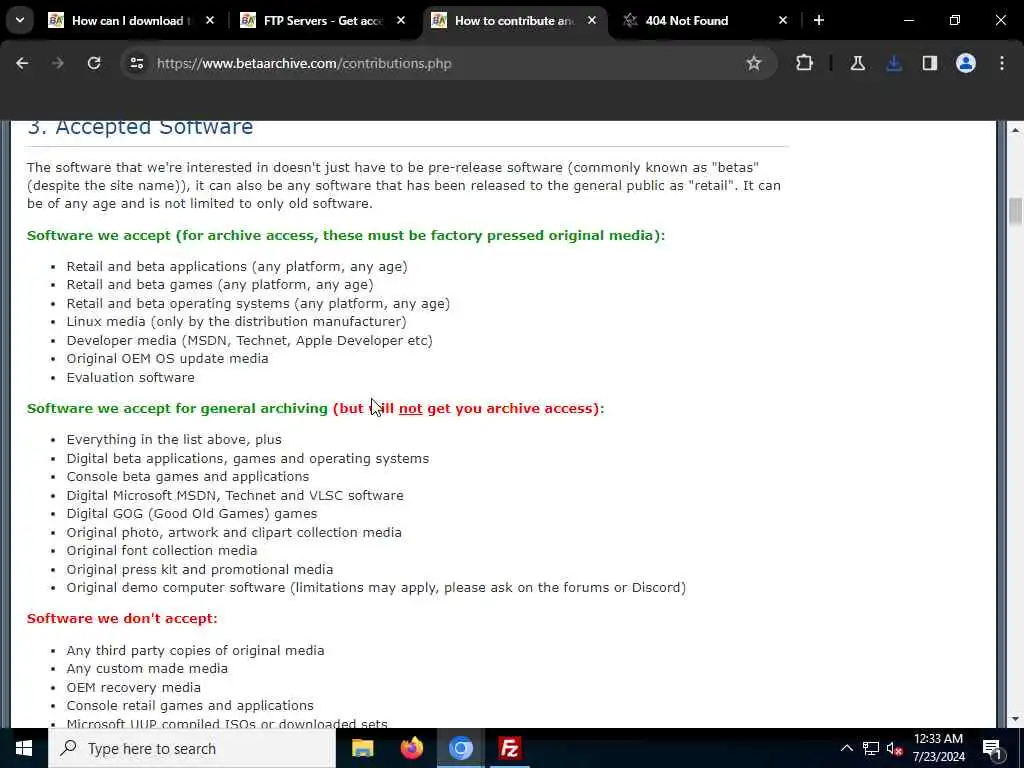Click 'Software we don't accept:' heading
The width and height of the screenshot is (1024, 768).
(122, 618)
